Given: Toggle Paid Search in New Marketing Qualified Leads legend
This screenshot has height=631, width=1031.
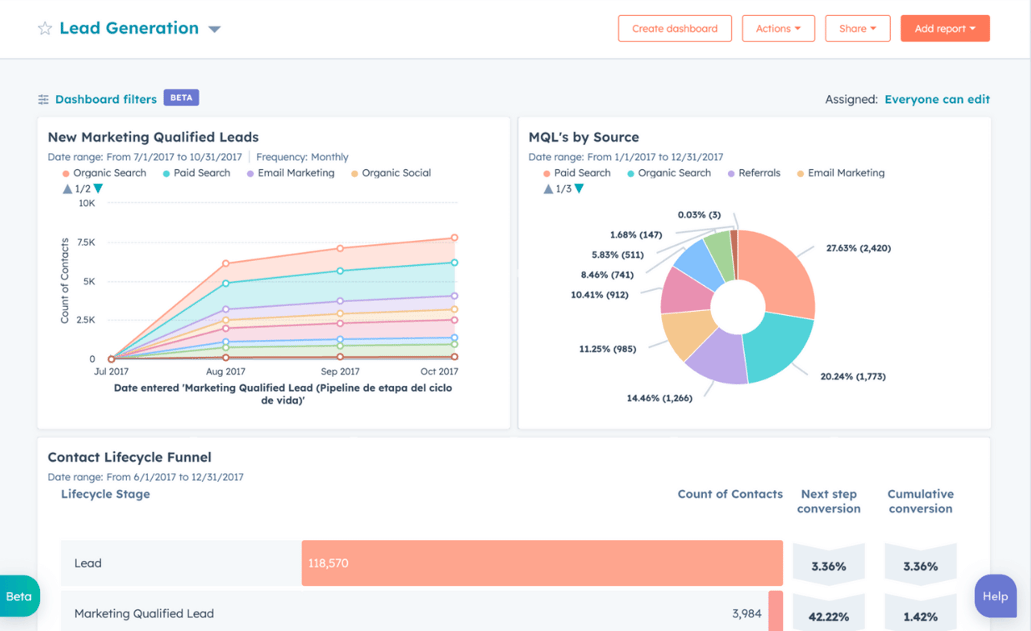Looking at the screenshot, I should [196, 172].
